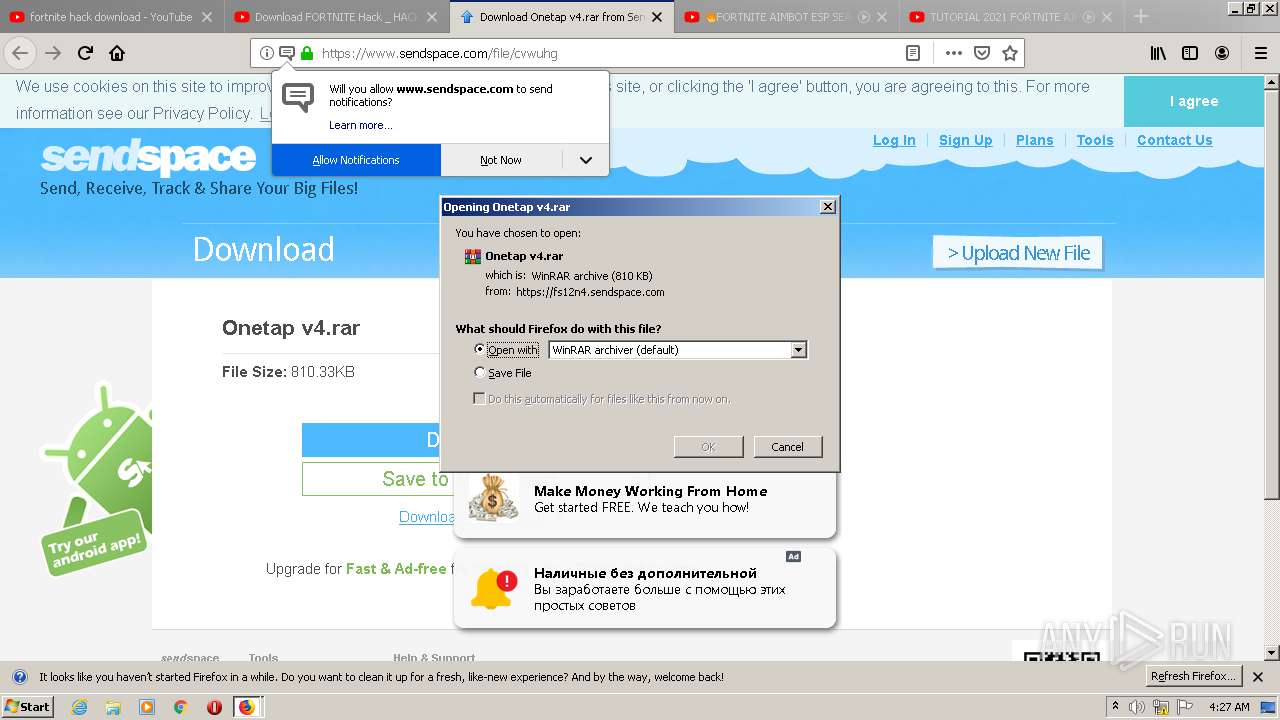Open the Sign Up link

965,140
